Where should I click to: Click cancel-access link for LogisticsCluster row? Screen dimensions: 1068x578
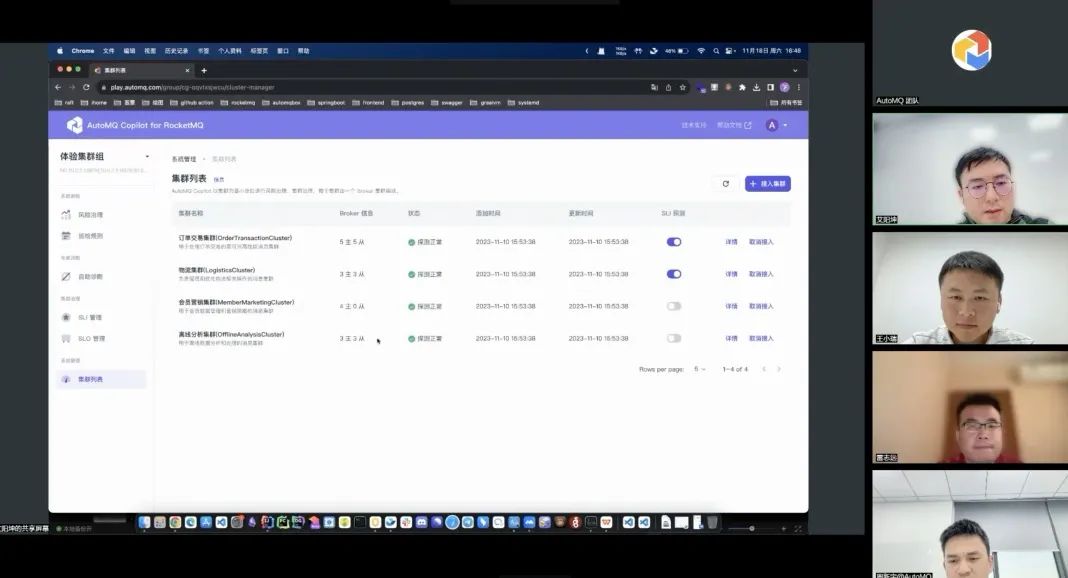[761, 274]
